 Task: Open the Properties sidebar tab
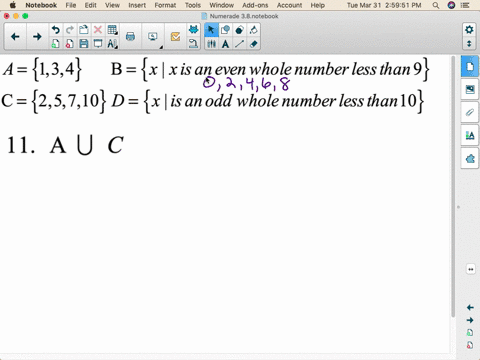pyautogui.click(x=470, y=135)
